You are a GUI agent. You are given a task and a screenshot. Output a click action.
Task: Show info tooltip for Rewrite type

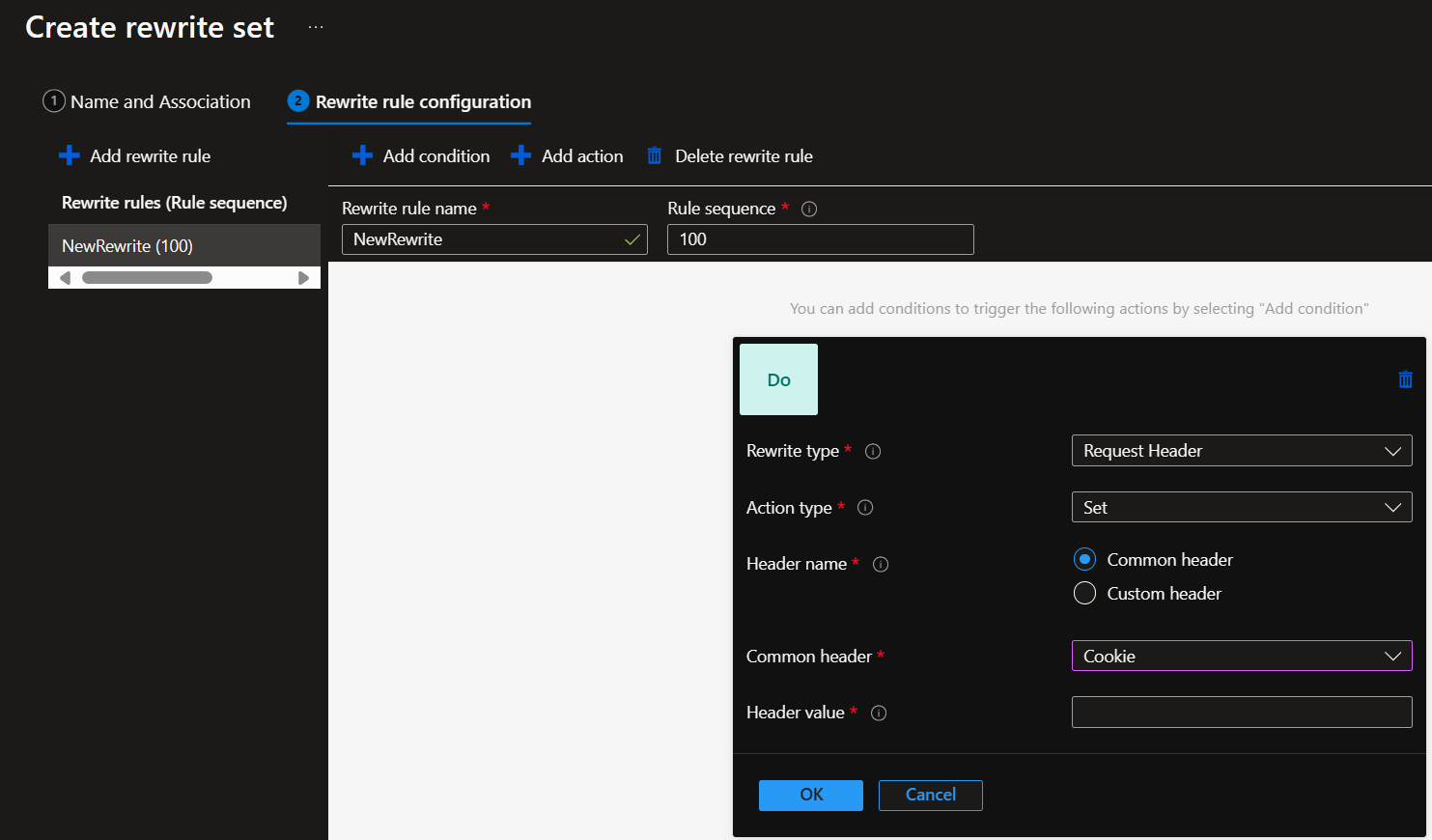pos(873,451)
